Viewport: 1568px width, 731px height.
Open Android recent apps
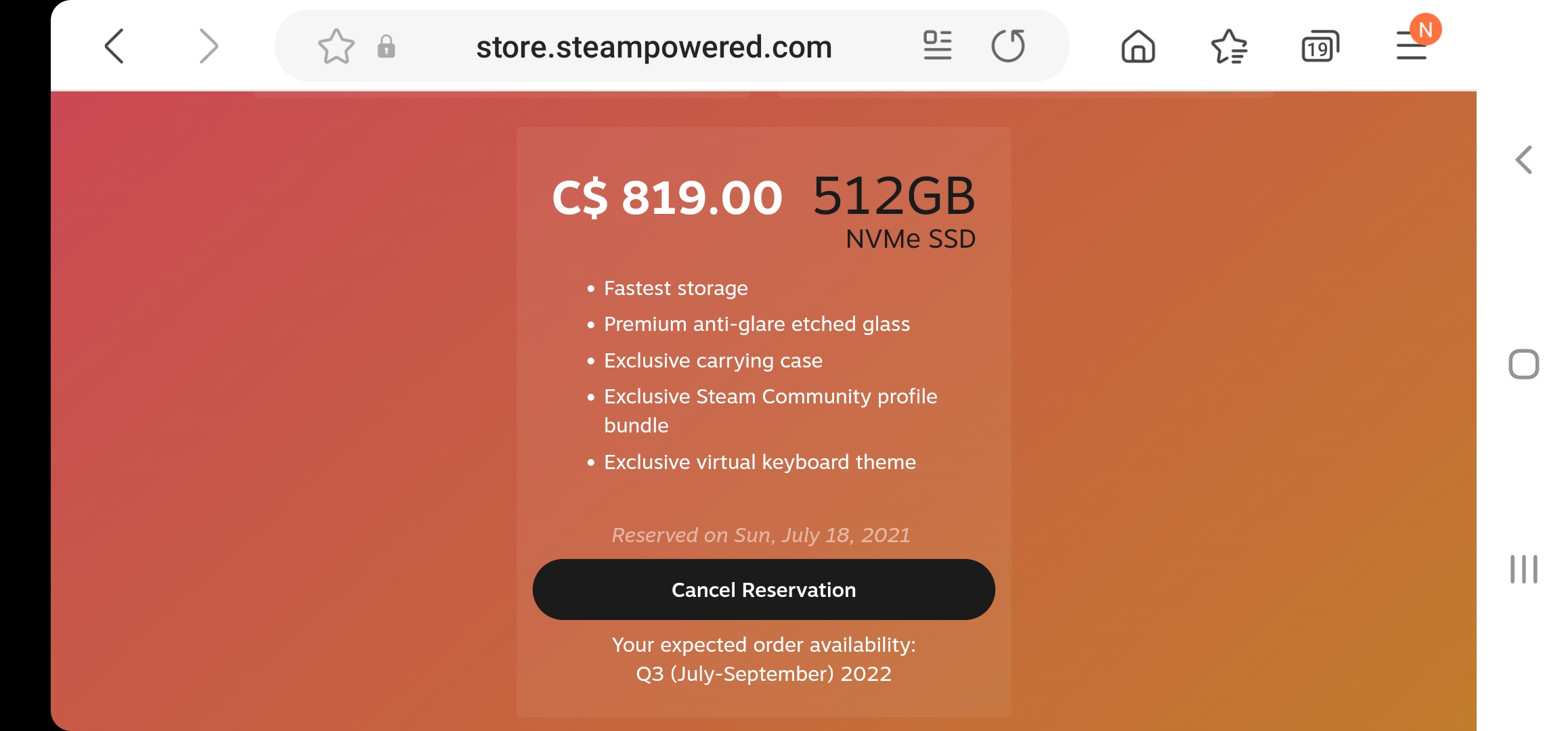(x=1523, y=569)
